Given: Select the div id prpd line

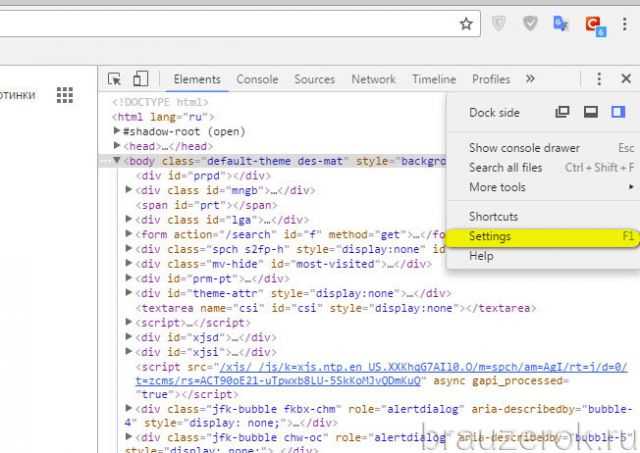Looking at the screenshot, I should (203, 176).
